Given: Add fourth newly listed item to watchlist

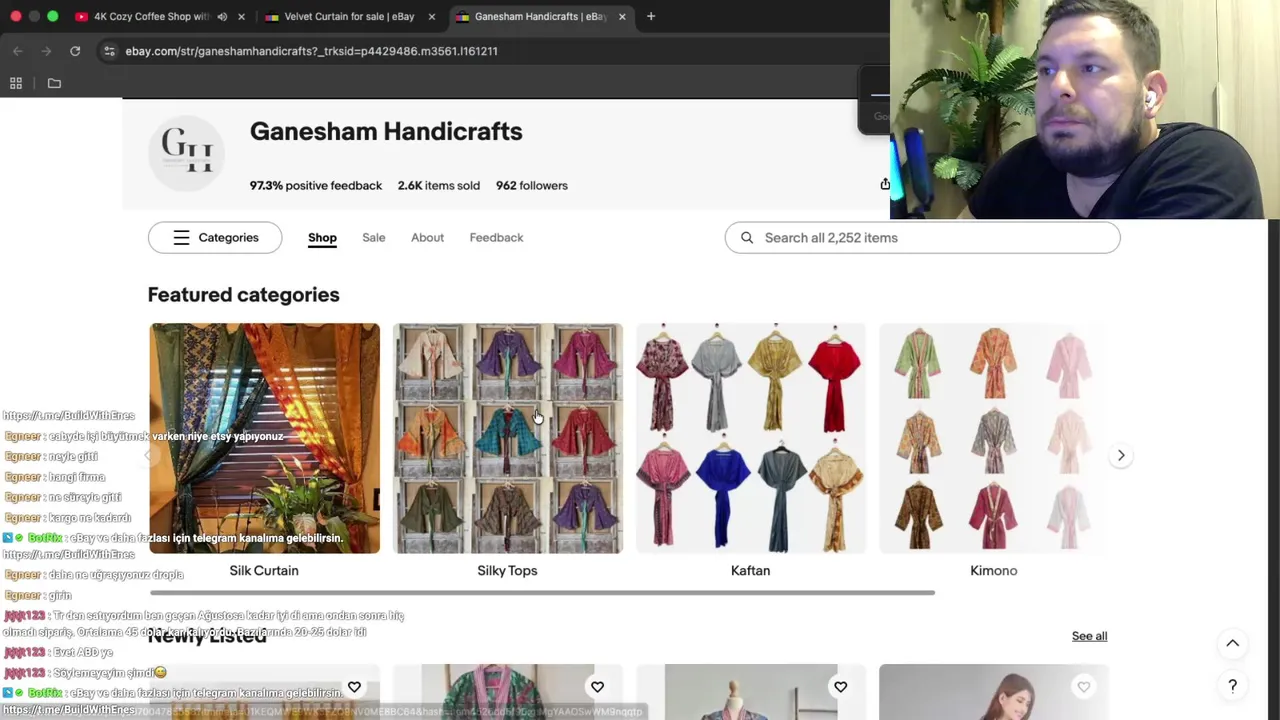Looking at the screenshot, I should click(1083, 687).
